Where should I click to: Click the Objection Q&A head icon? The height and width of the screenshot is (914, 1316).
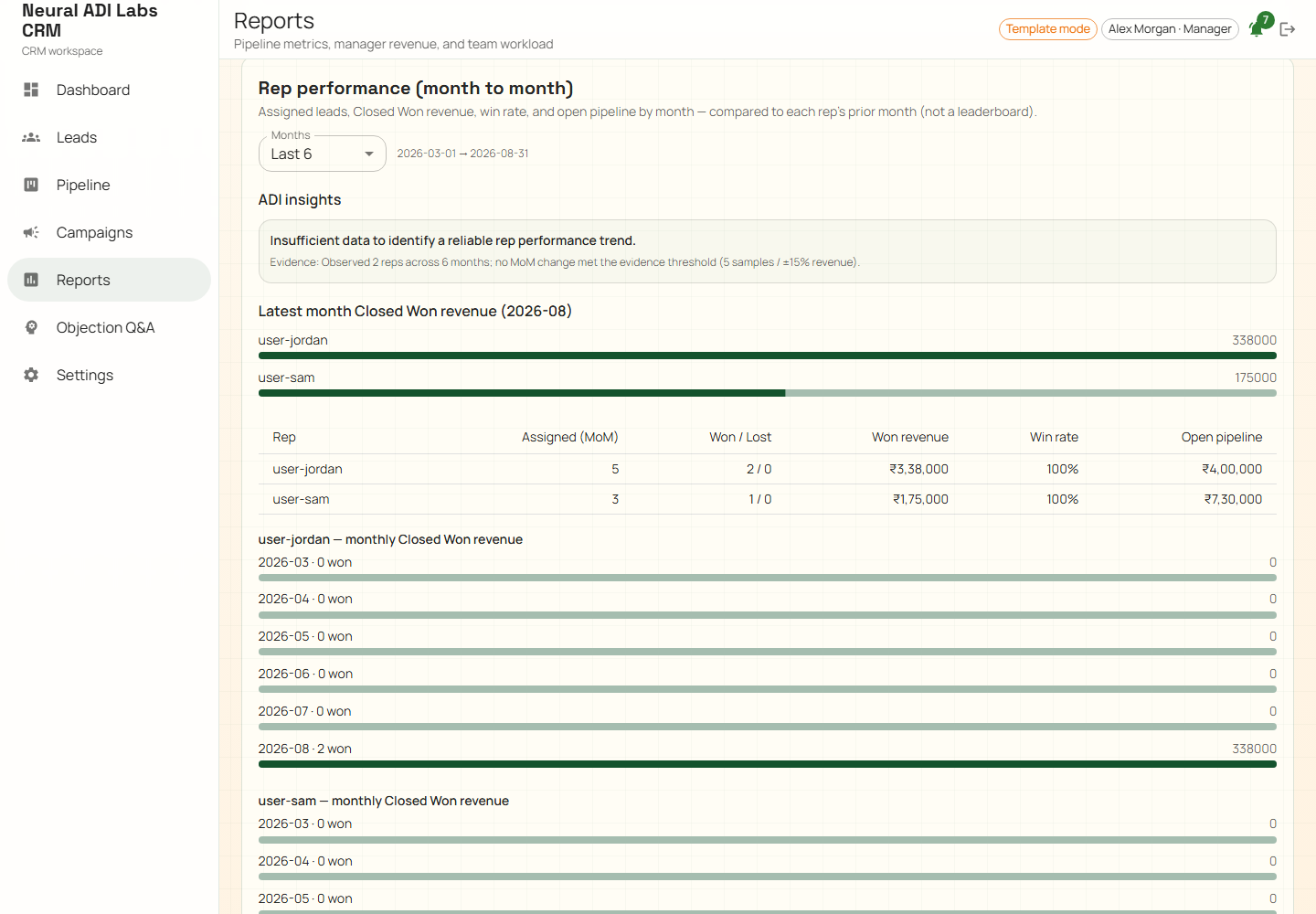pyautogui.click(x=31, y=327)
